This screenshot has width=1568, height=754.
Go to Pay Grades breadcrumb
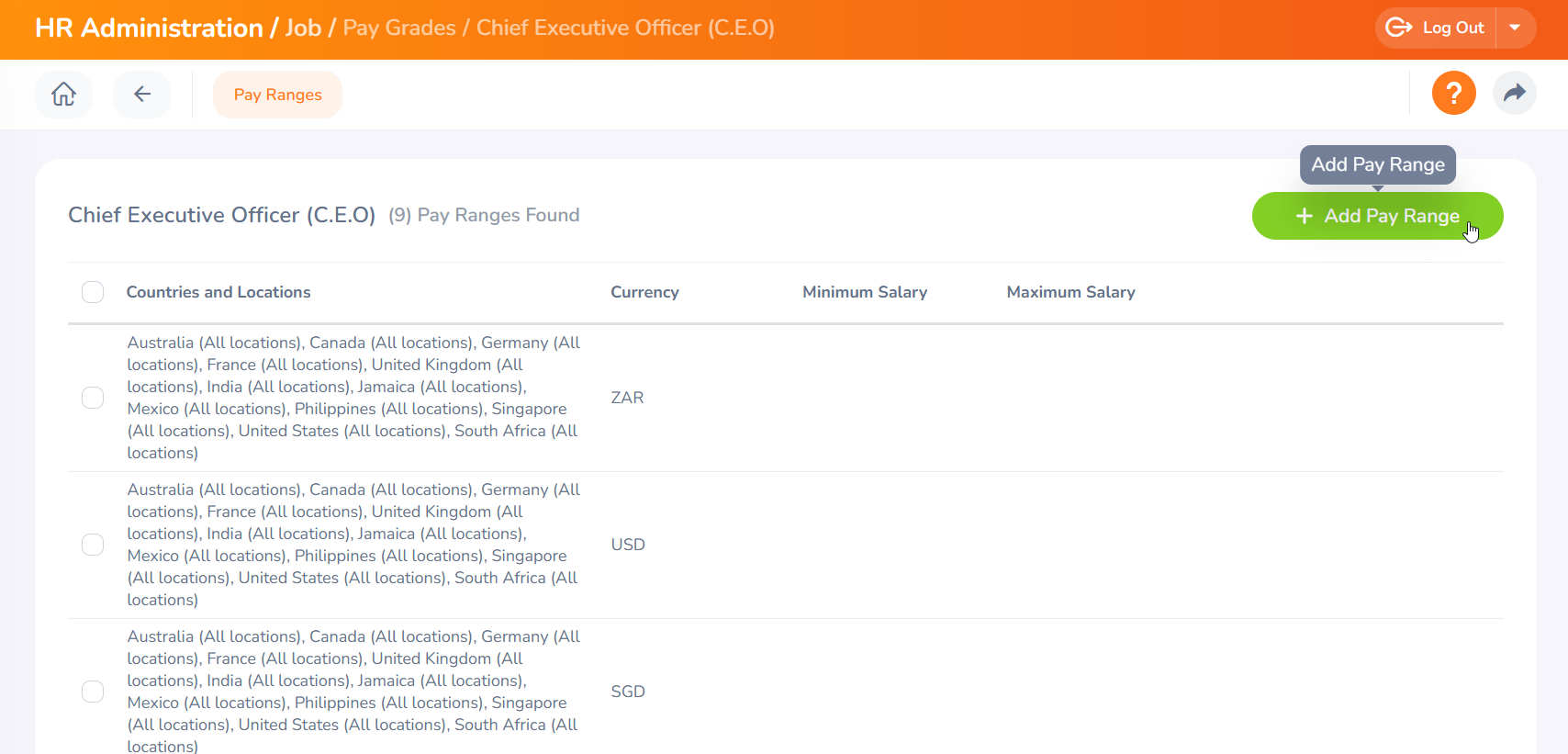pyautogui.click(x=399, y=28)
